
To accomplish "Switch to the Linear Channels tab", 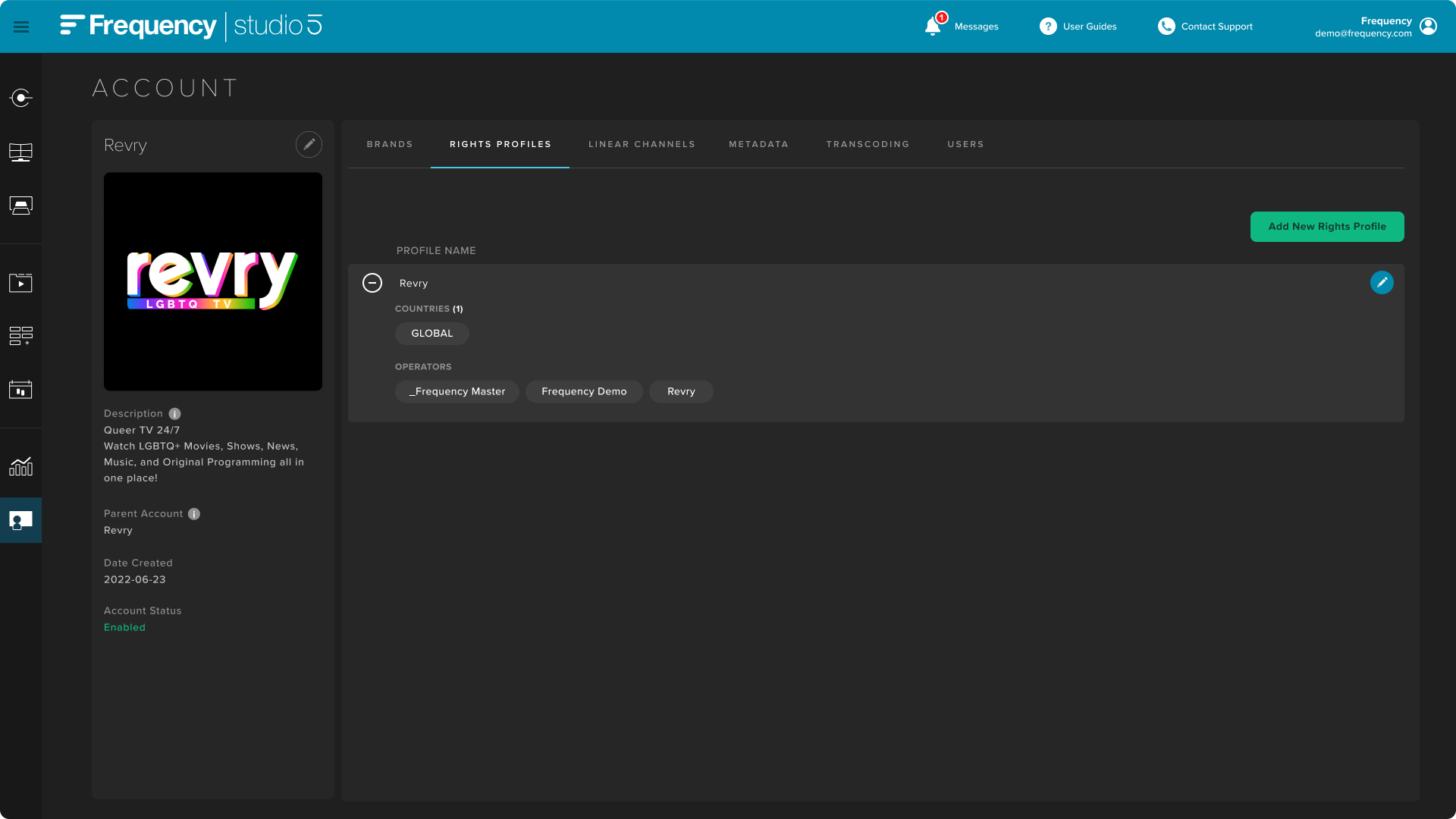I will (642, 144).
